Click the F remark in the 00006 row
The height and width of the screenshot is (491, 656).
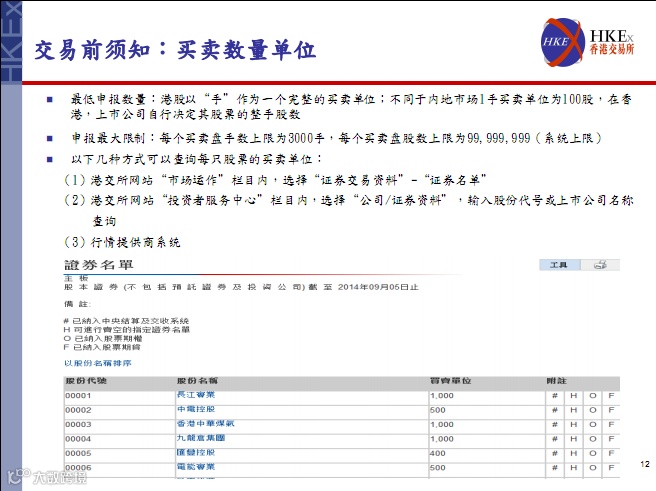pyautogui.click(x=611, y=468)
